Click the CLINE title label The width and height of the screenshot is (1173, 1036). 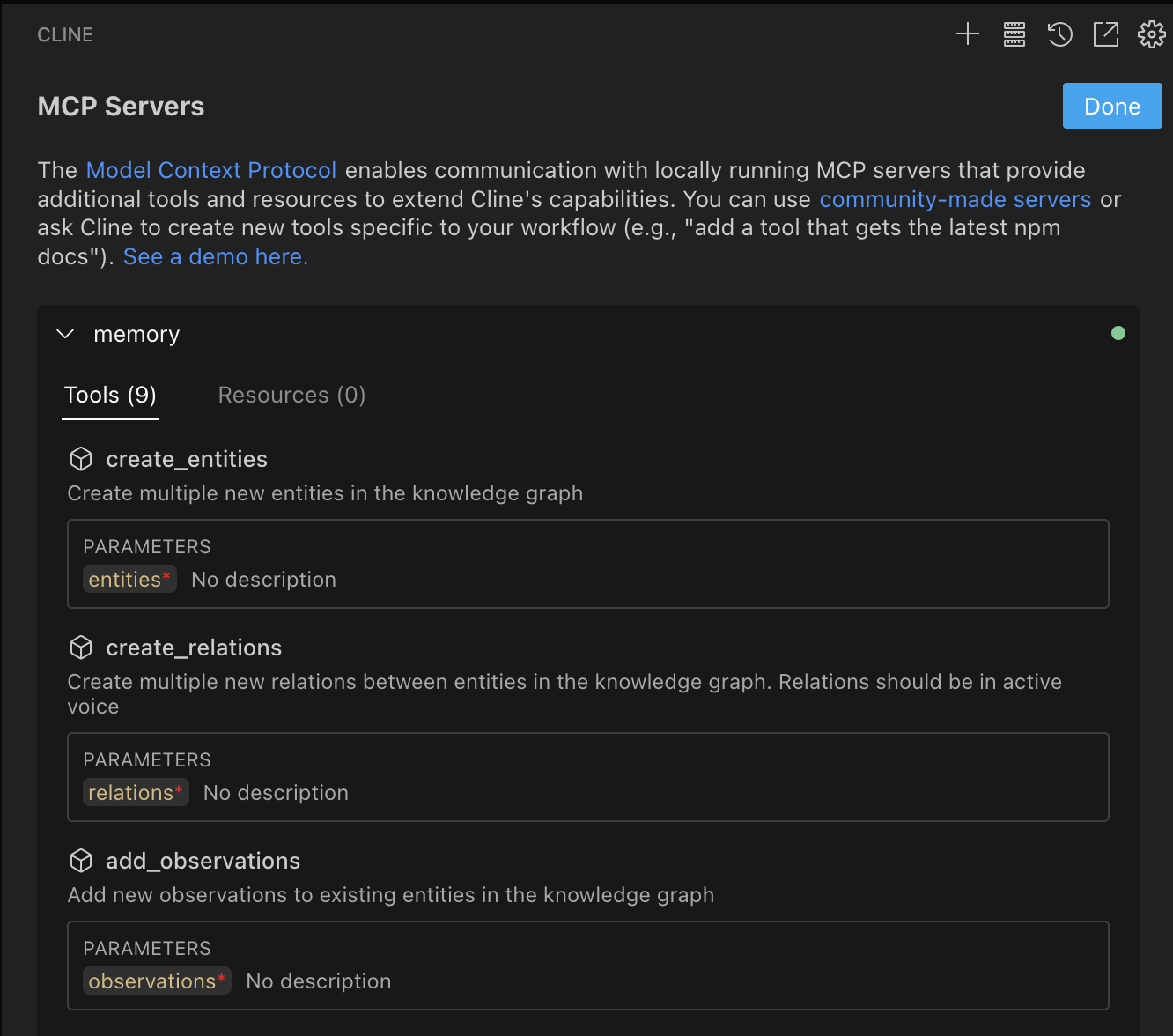pyautogui.click(x=64, y=34)
